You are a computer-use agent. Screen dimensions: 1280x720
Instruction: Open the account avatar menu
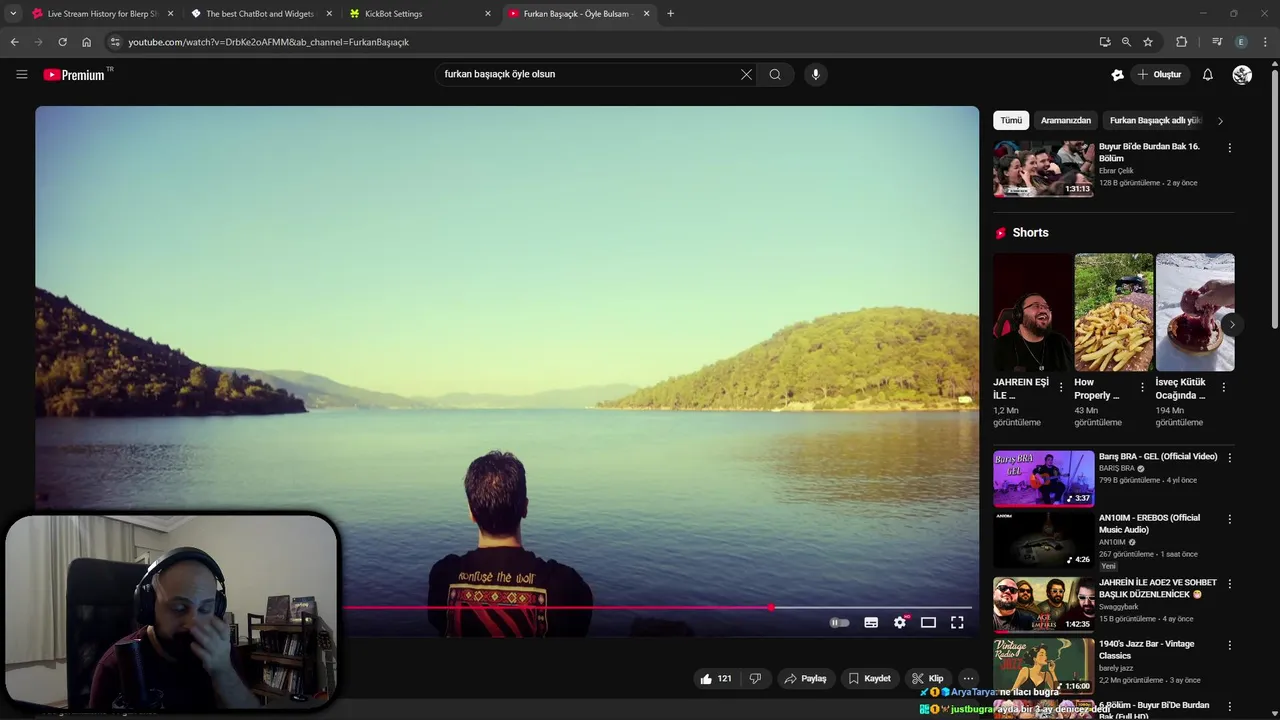1242,74
